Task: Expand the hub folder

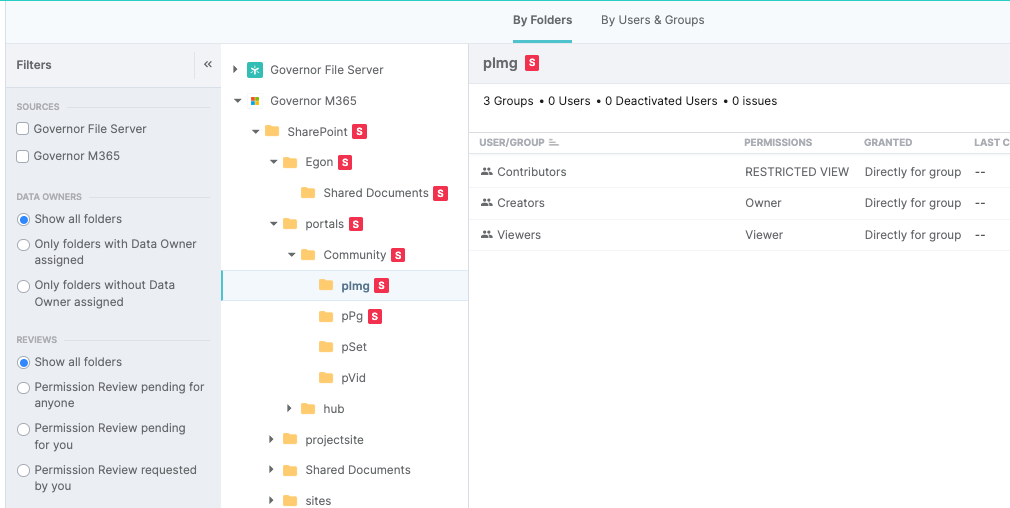Action: (290, 409)
